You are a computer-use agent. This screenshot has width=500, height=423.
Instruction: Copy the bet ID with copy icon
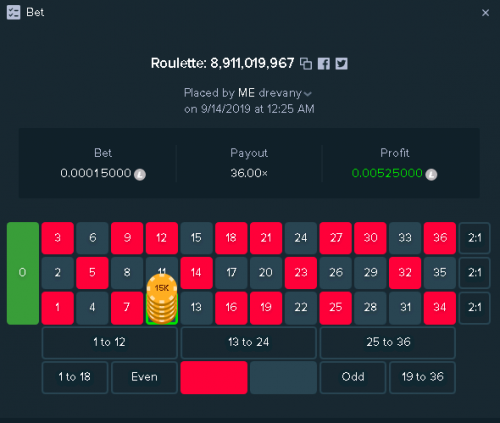[x=306, y=63]
